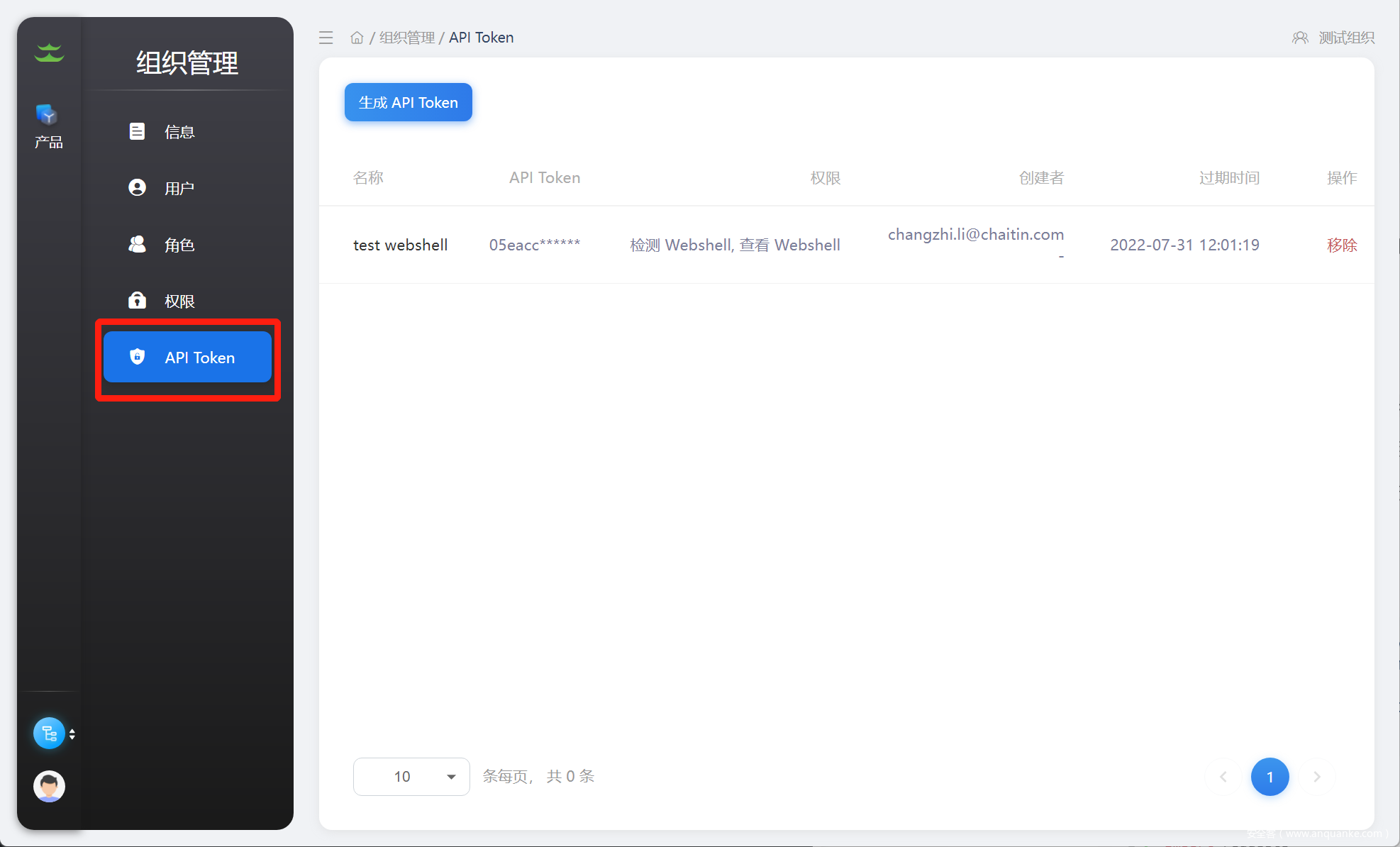Select page 1 in pagination
Viewport: 1400px width, 847px height.
point(1270,777)
